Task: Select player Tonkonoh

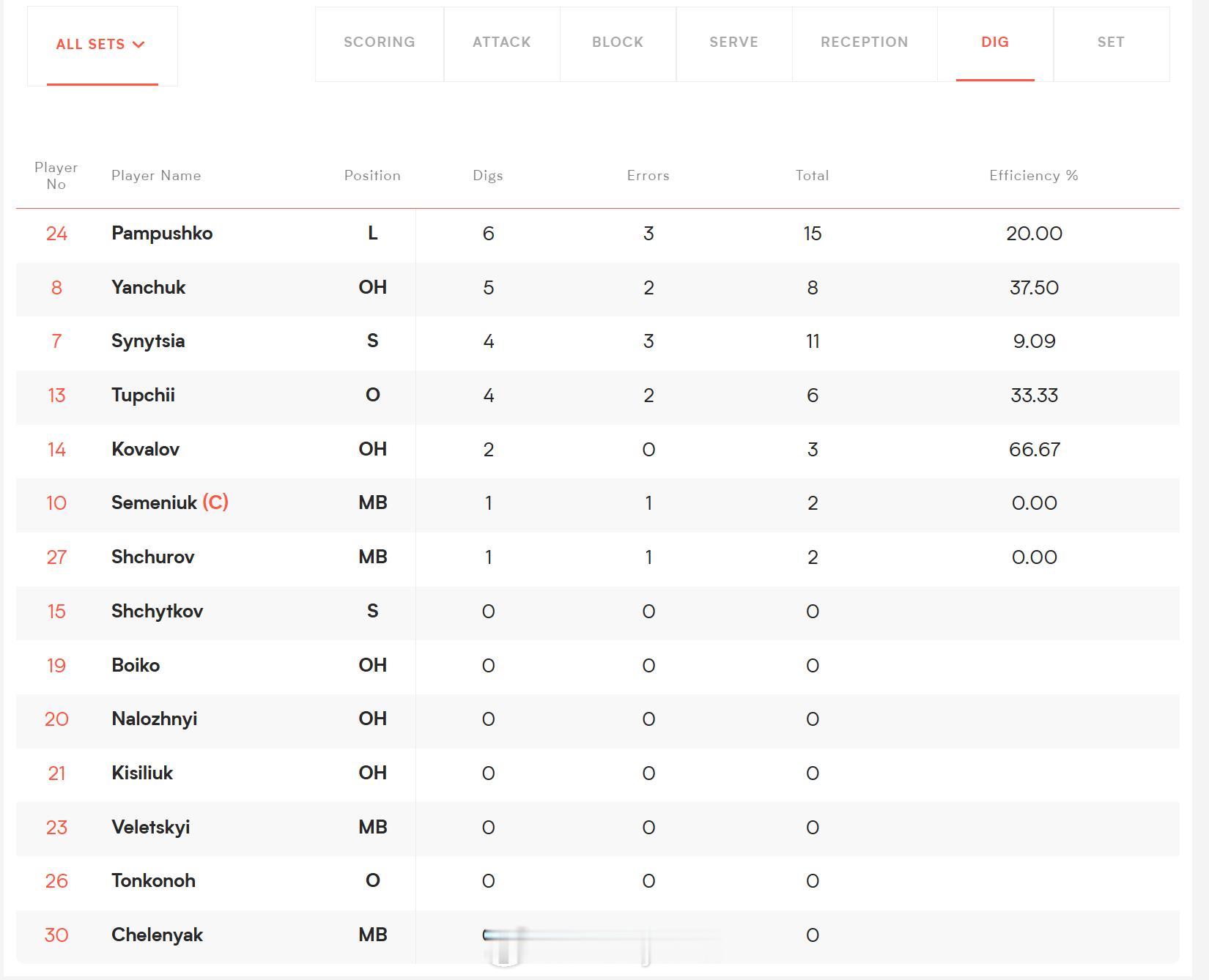Action: [x=153, y=881]
